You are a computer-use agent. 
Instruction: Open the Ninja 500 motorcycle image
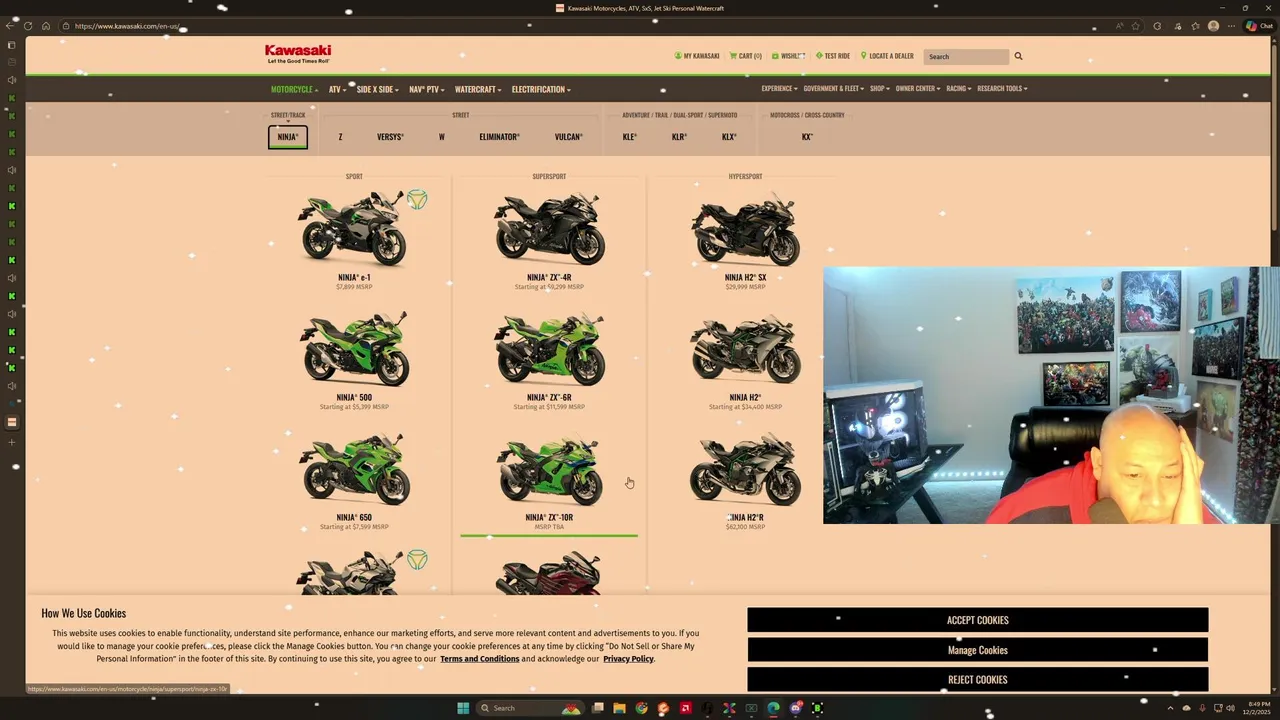click(354, 349)
